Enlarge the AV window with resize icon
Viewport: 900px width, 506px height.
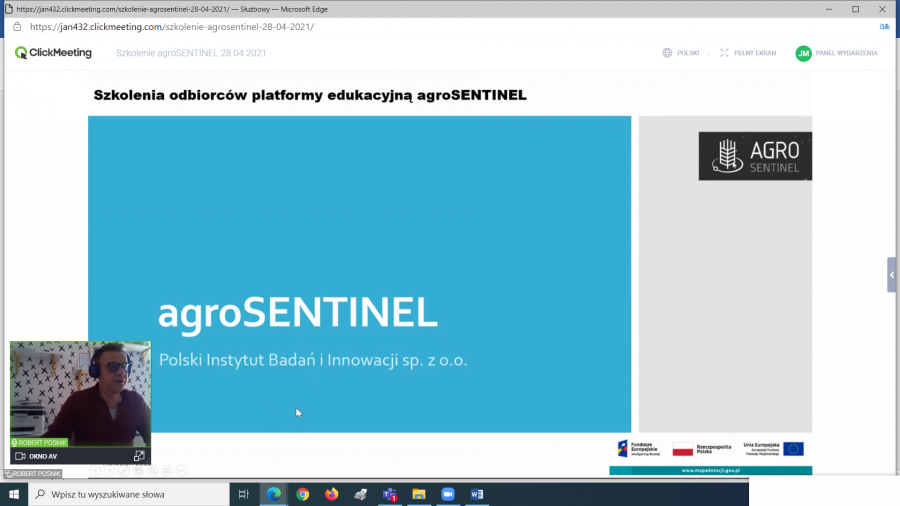pos(139,456)
